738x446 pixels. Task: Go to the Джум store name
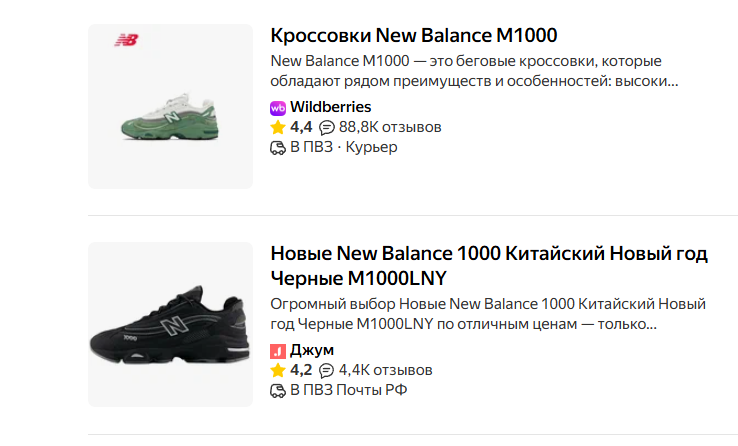click(x=312, y=350)
